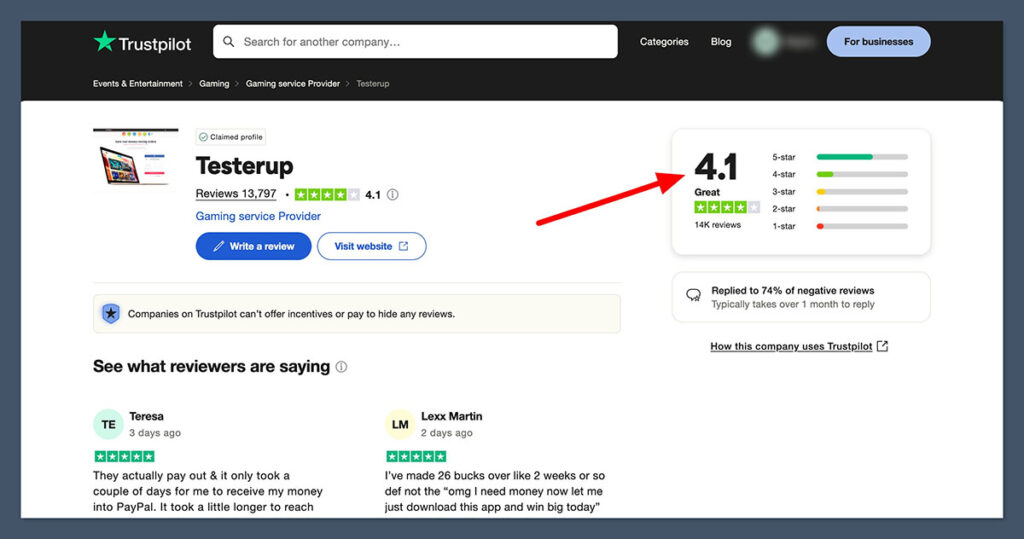Click Replied to 74% of negative reviews

792,291
